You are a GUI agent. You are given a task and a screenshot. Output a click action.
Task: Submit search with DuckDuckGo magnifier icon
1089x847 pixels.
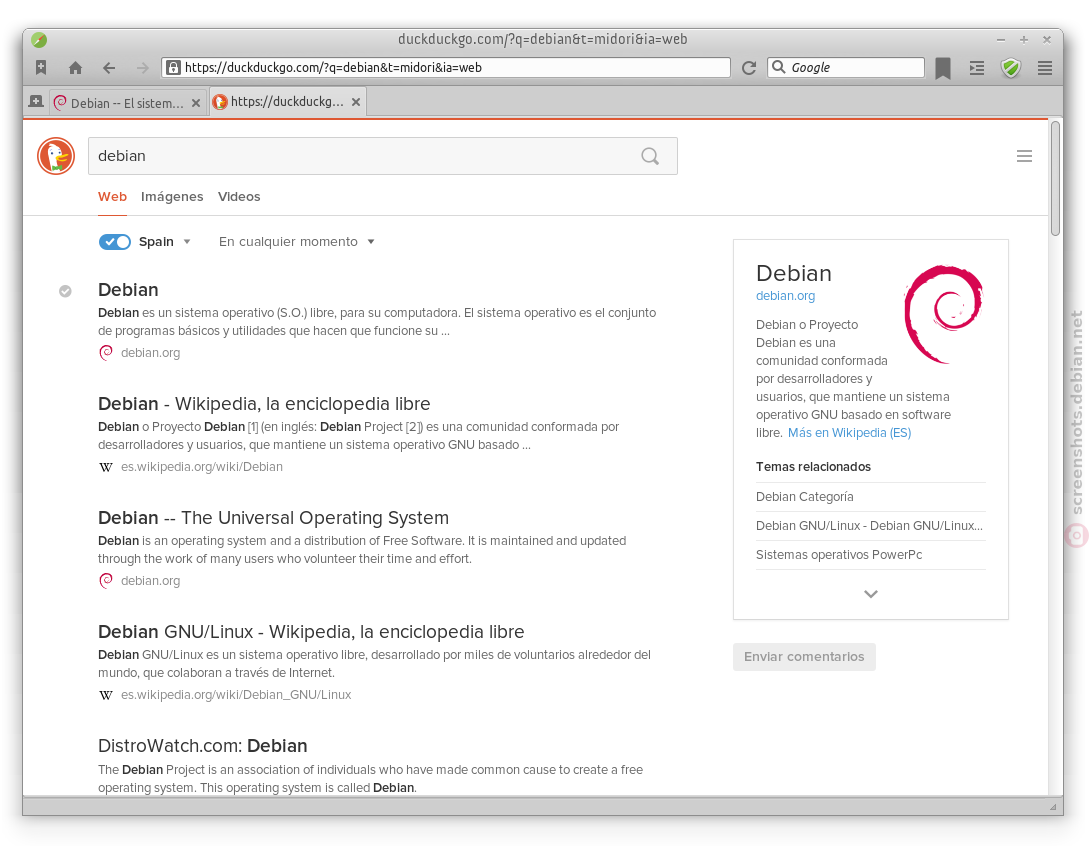(650, 156)
